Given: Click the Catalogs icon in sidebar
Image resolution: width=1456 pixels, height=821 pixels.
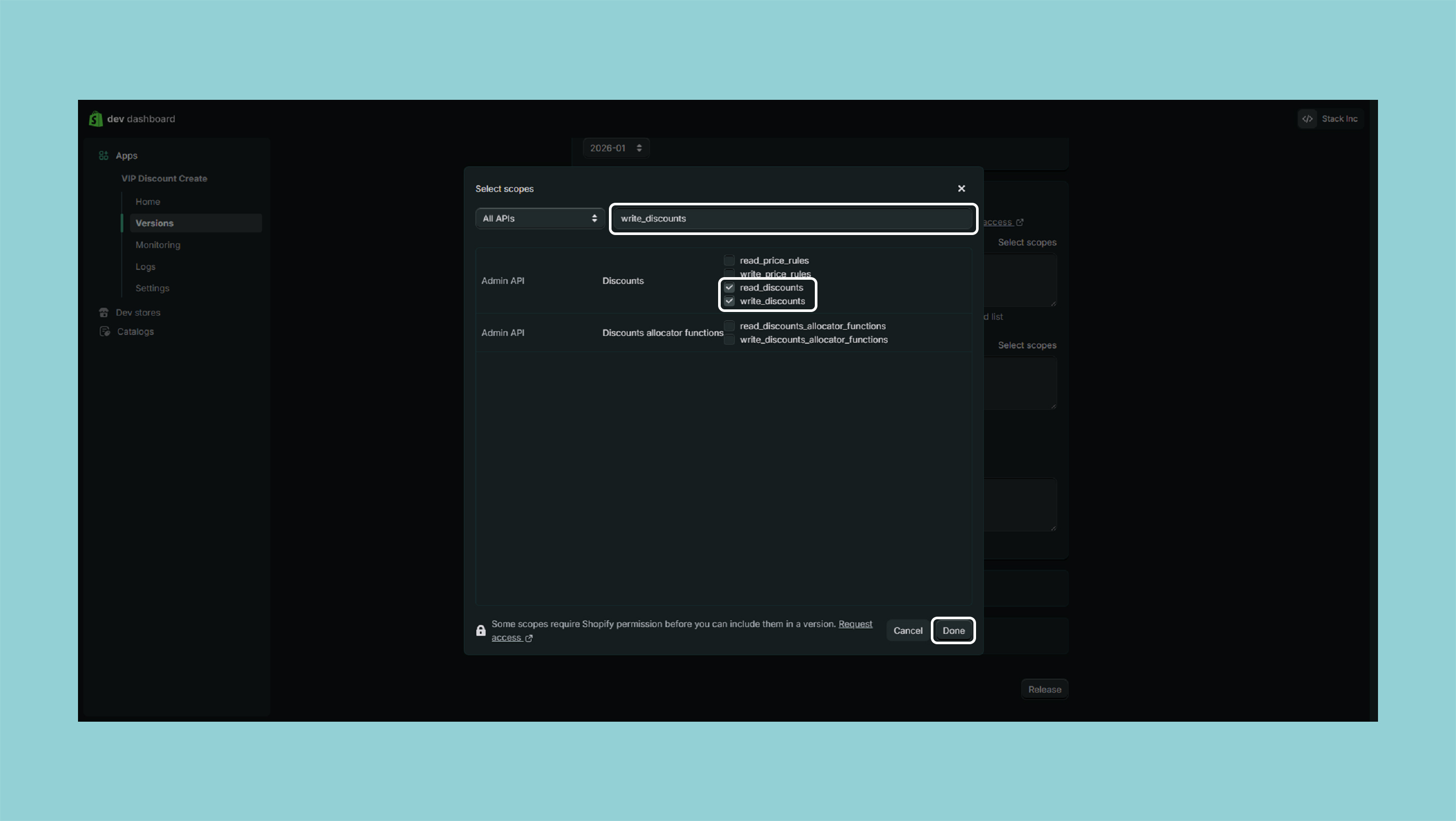Looking at the screenshot, I should point(105,332).
